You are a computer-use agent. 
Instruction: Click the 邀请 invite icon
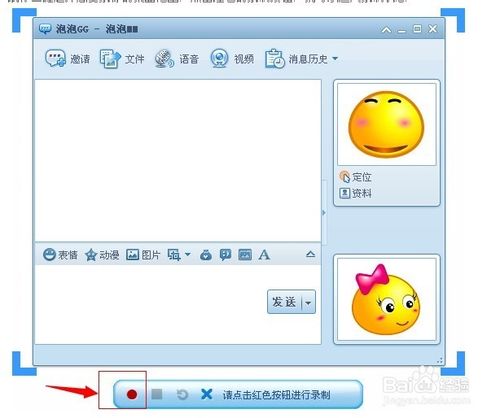pos(55,59)
